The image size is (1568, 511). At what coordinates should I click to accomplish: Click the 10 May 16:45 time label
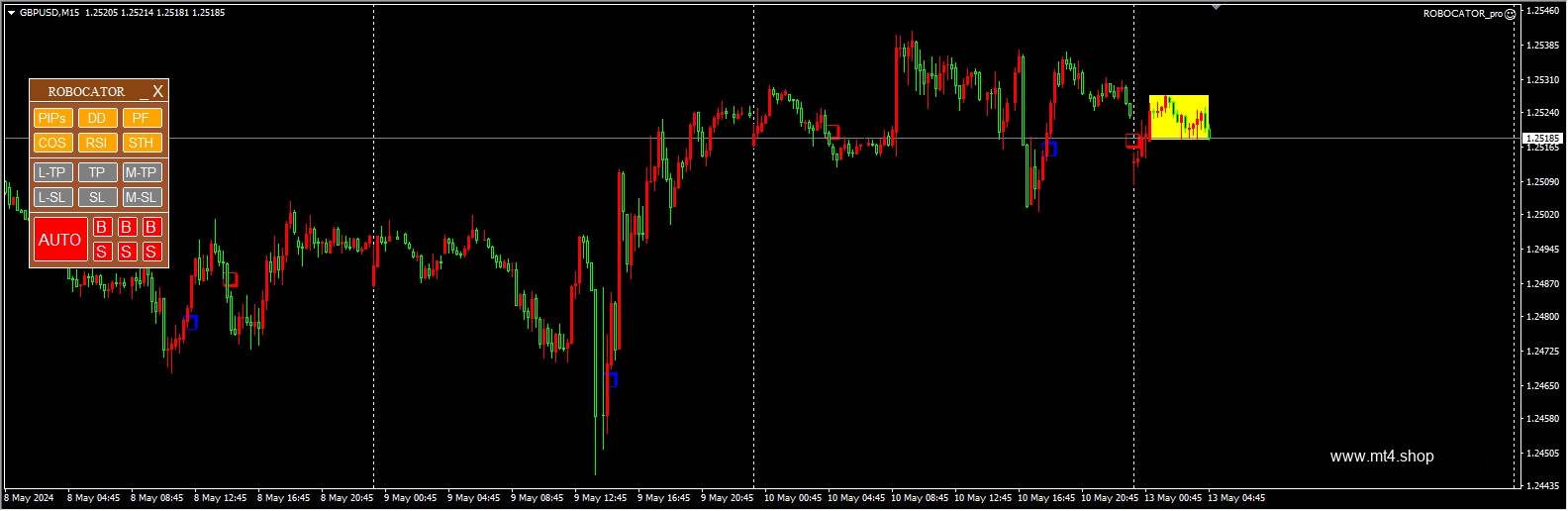click(x=1046, y=498)
